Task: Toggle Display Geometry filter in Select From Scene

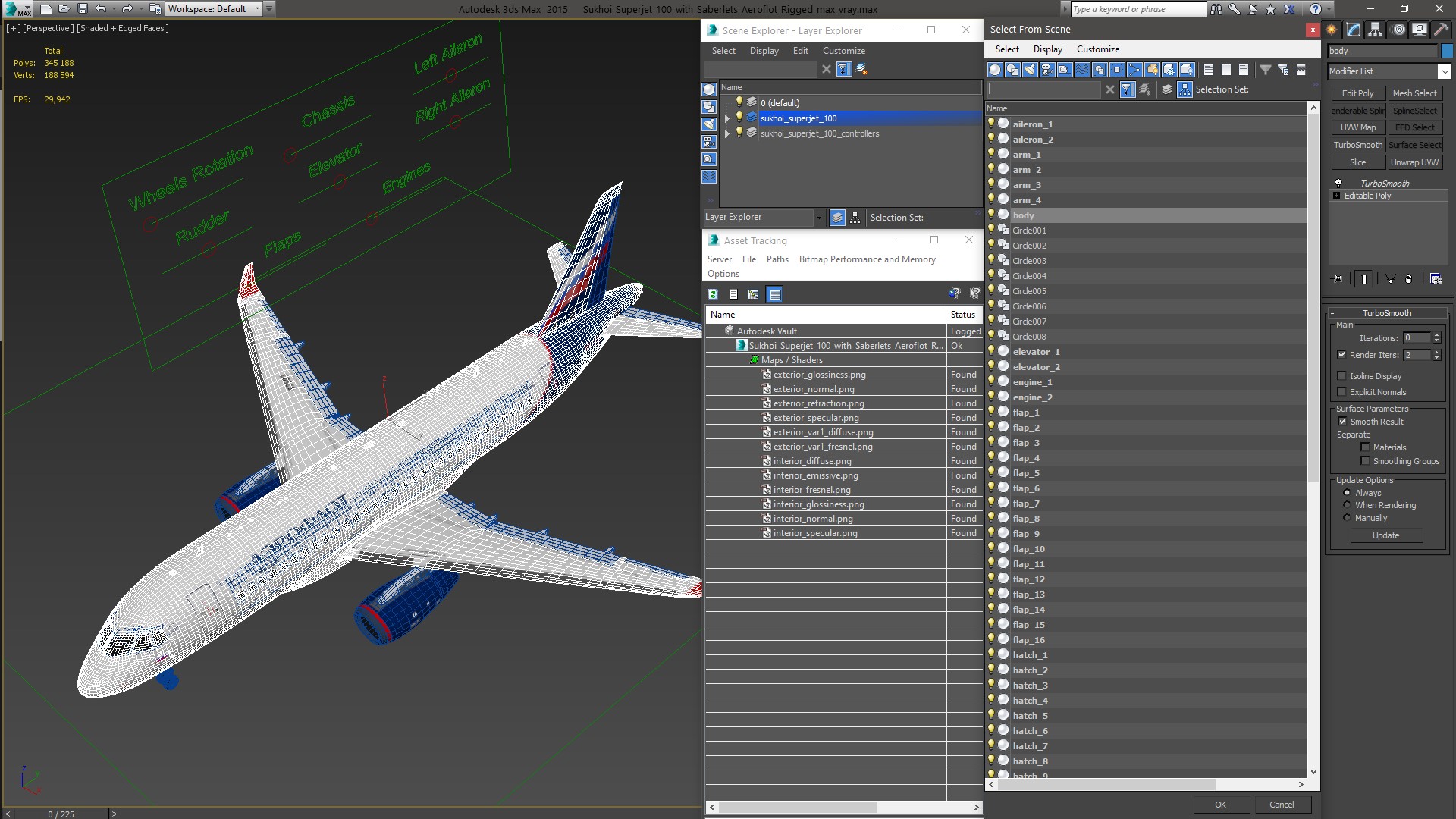Action: pos(995,70)
